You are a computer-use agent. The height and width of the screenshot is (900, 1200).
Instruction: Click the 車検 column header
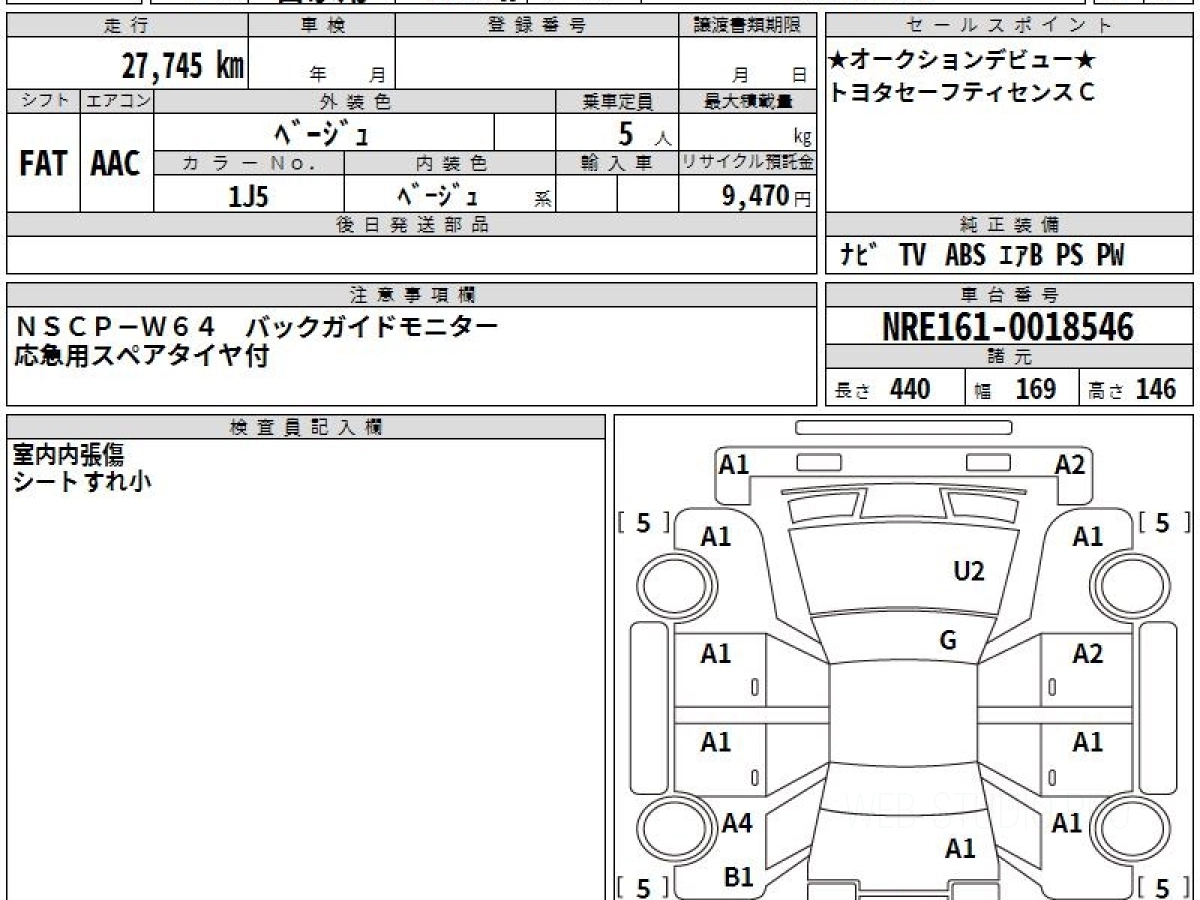click(x=321, y=26)
